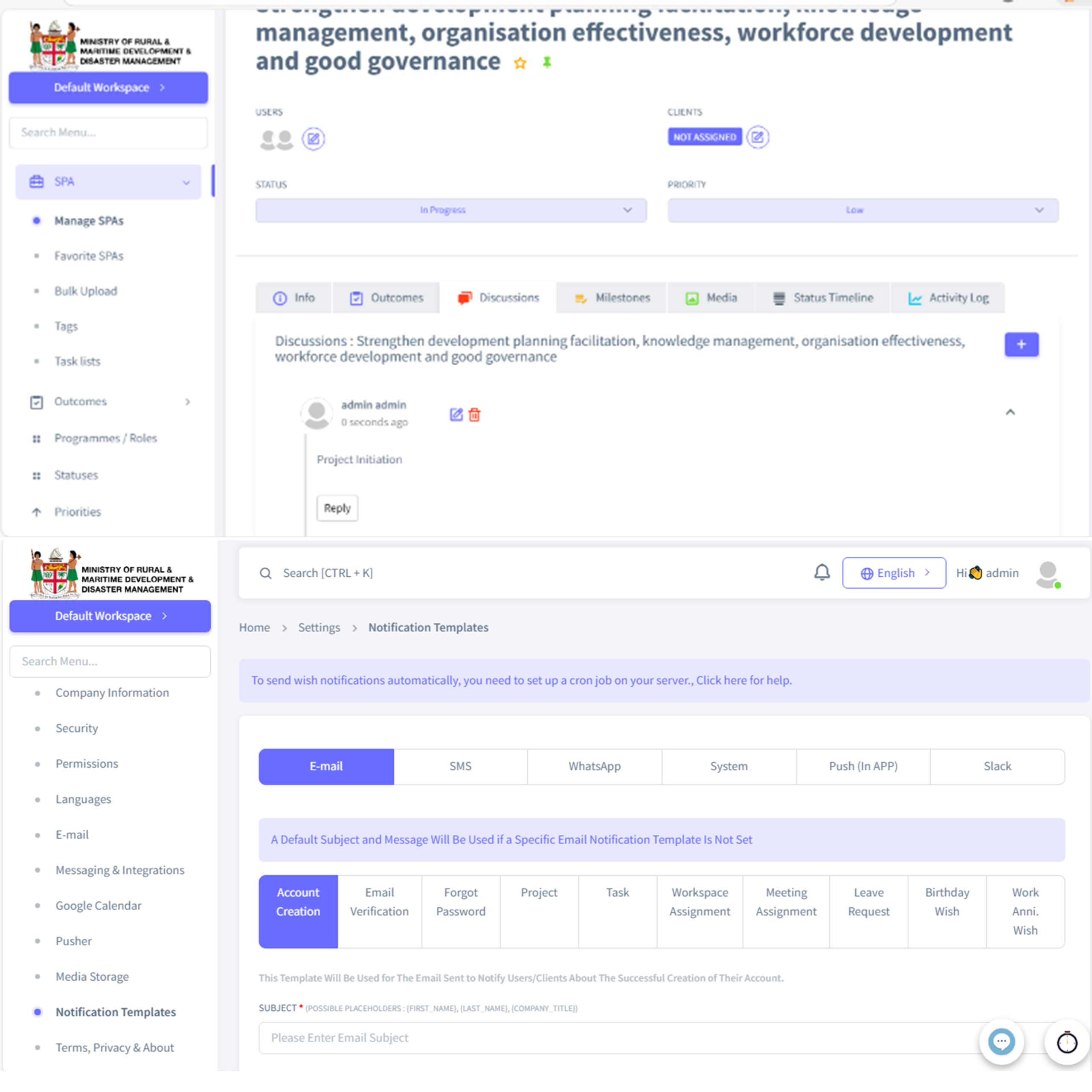Switch to the Info tab
The height and width of the screenshot is (1092, 1092).
(x=293, y=298)
